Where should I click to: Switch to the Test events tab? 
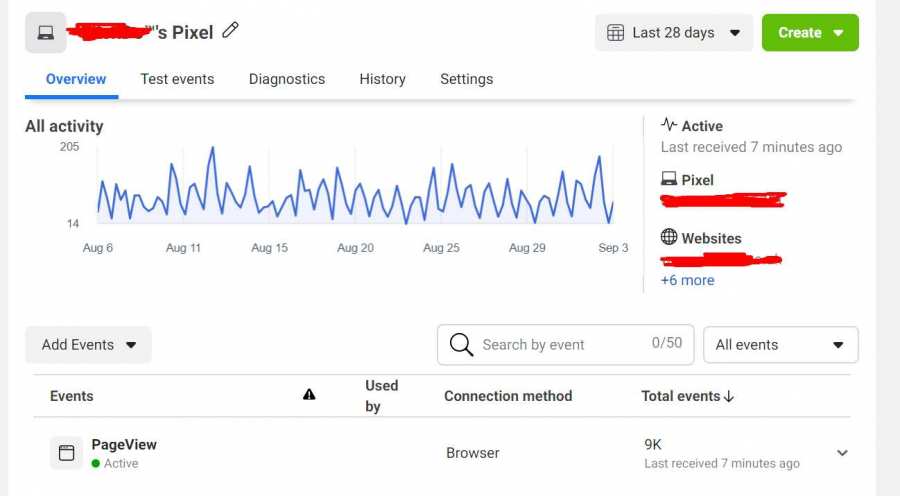point(177,79)
